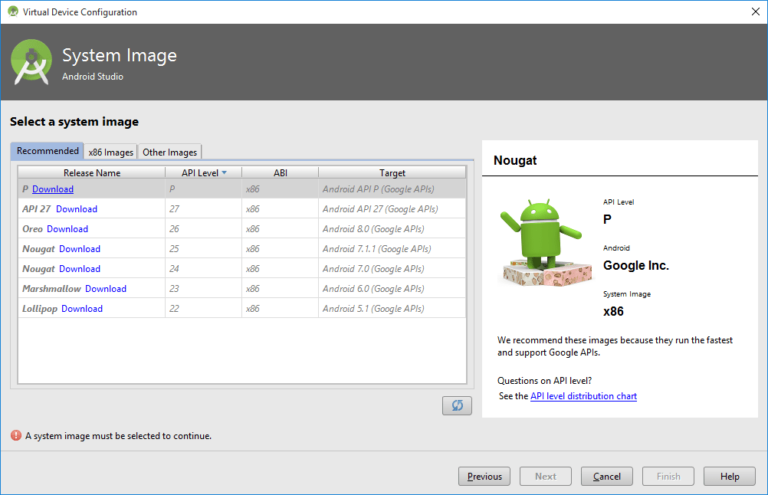Close the Virtual Device Configuration dialog
This screenshot has height=495, width=768.
(755, 12)
